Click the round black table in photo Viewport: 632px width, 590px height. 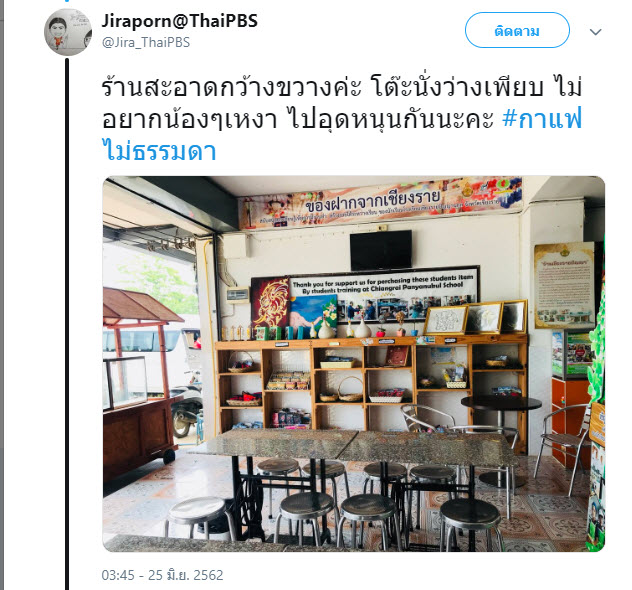coord(501,403)
